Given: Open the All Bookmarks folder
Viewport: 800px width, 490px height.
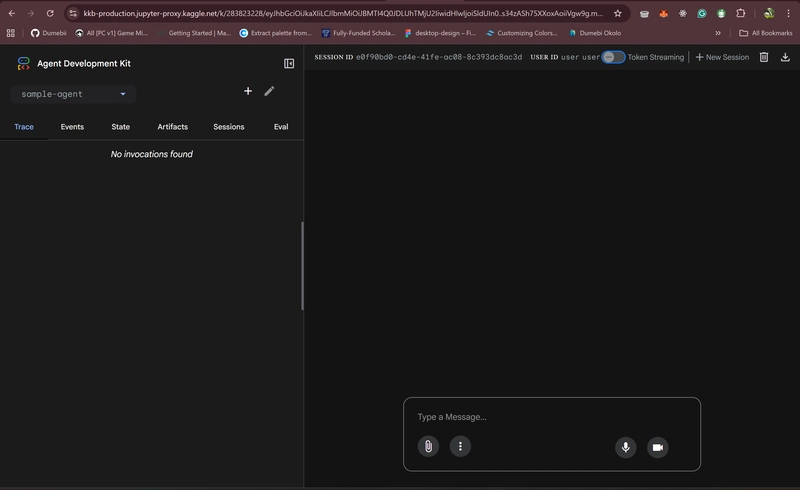Looking at the screenshot, I should coord(765,33).
